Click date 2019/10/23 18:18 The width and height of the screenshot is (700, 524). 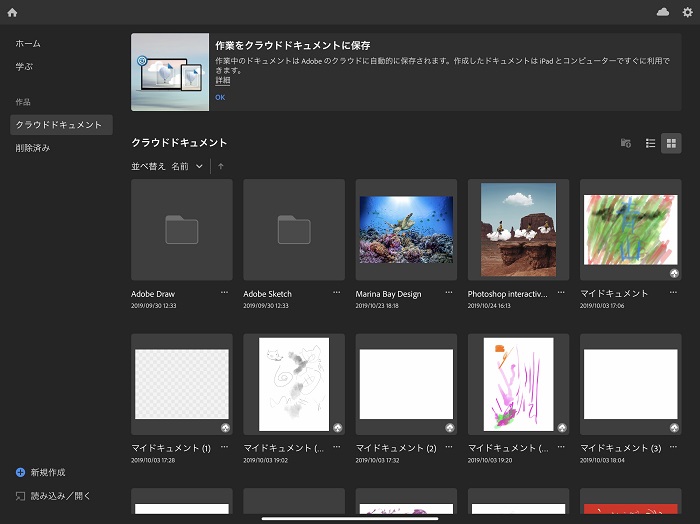[x=377, y=306]
